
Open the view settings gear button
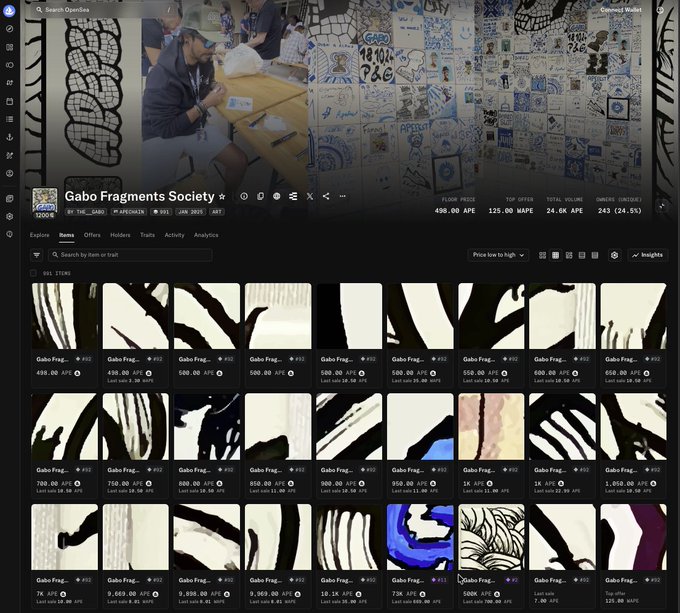click(615, 255)
